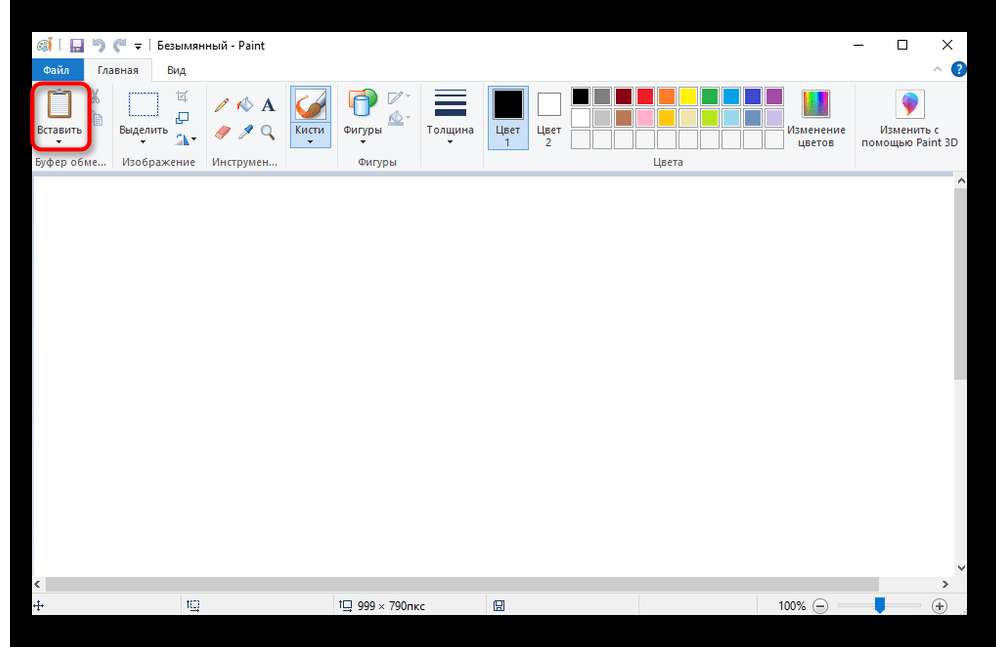Pick the Color picker eyedropper tool

click(x=245, y=132)
